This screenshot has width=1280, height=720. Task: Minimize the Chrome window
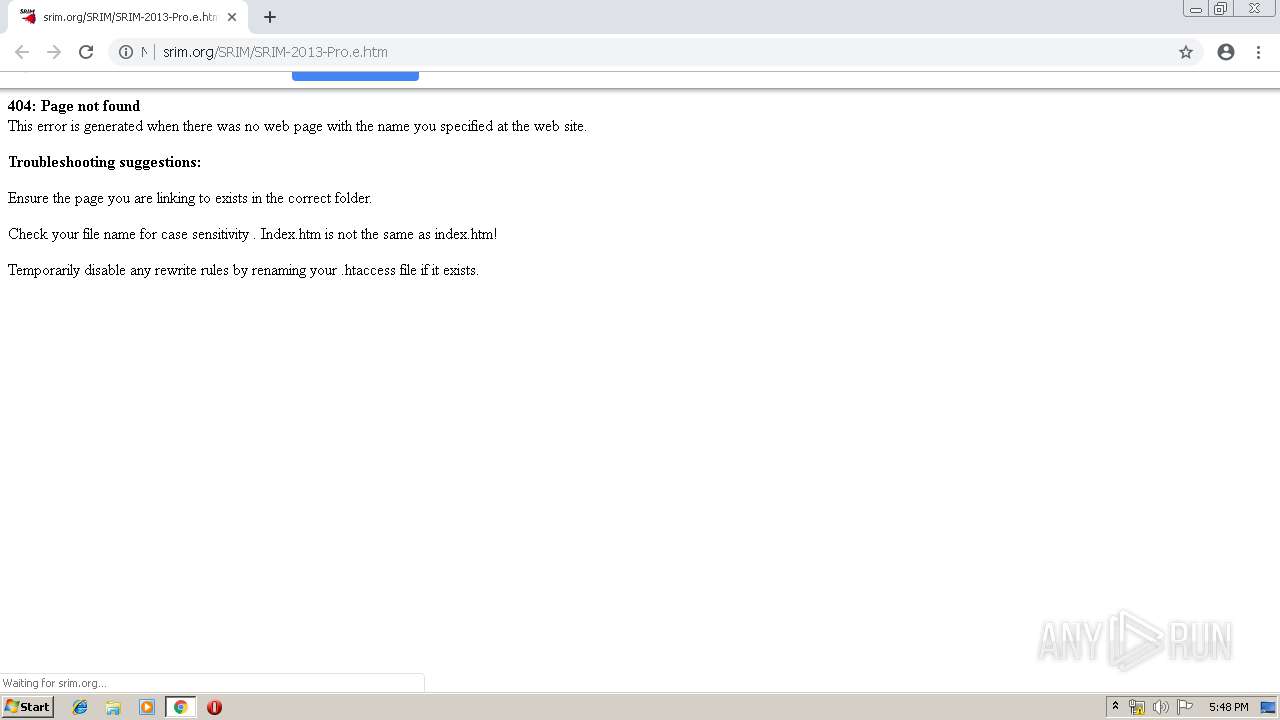click(x=1195, y=9)
